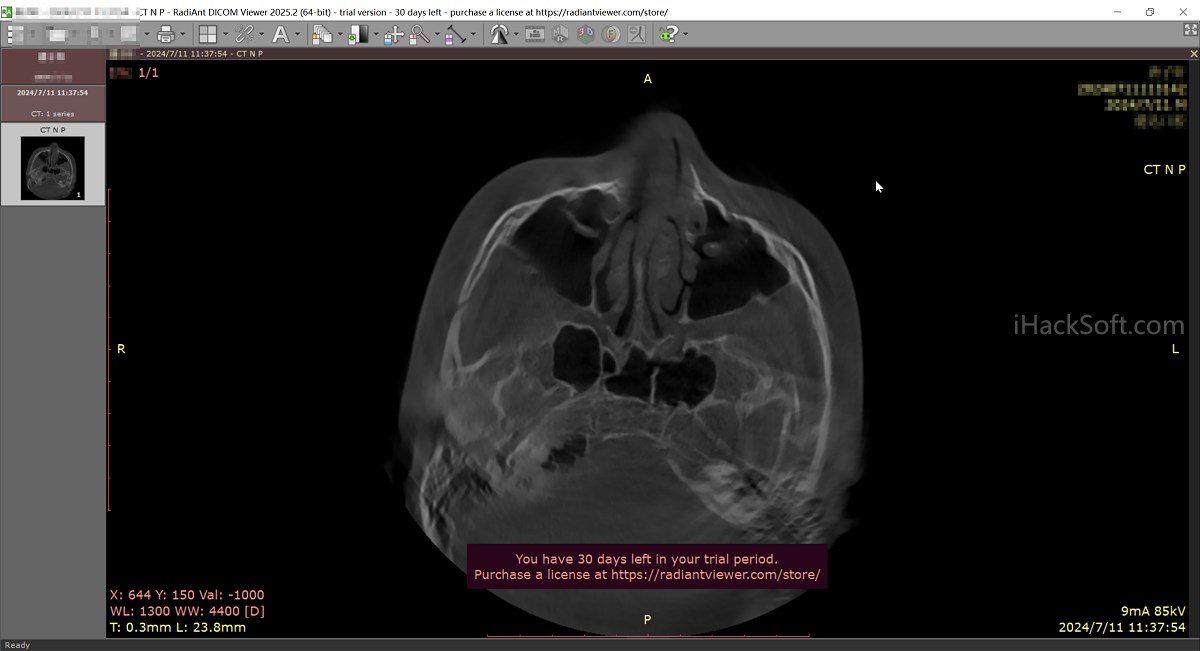The height and width of the screenshot is (651, 1200).
Task: Select the Browse series tool
Action: pos(322,34)
